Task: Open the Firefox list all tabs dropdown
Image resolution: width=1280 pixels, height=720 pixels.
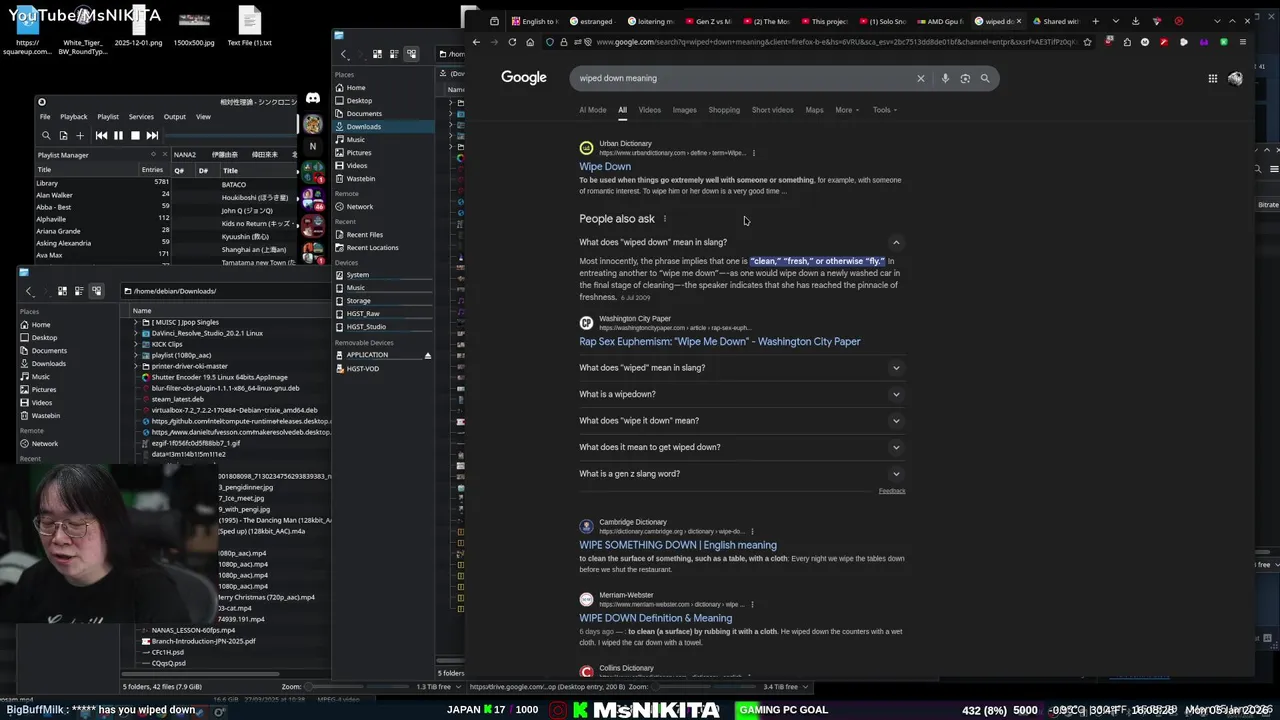Action: pos(1116,21)
